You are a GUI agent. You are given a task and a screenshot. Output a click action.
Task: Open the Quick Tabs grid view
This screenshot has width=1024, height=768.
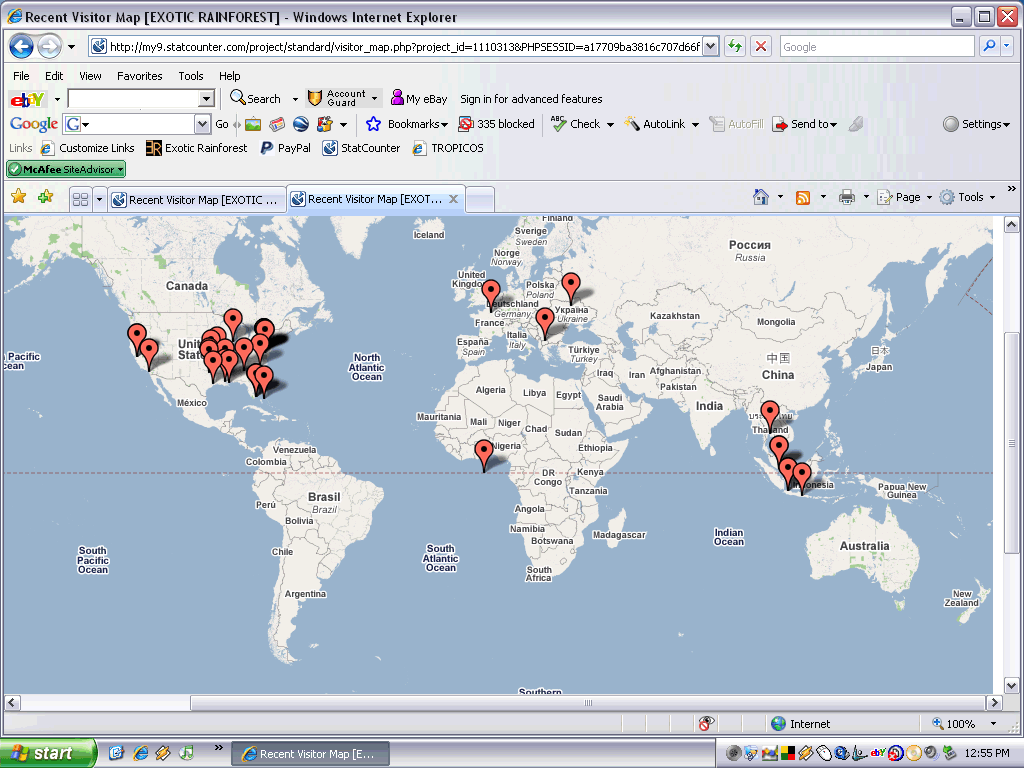coord(80,199)
